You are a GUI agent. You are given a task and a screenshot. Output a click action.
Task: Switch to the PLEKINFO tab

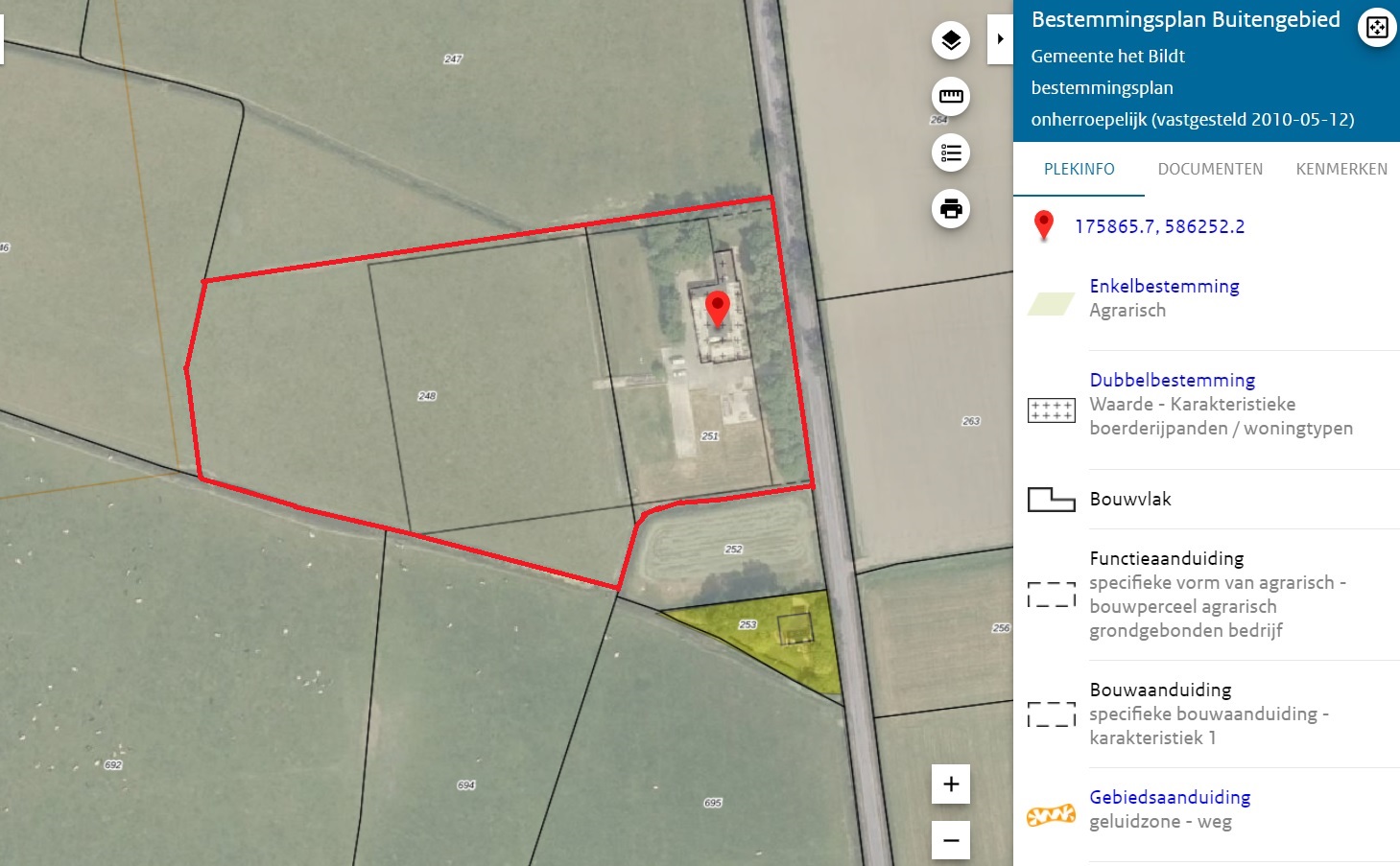tap(1079, 169)
